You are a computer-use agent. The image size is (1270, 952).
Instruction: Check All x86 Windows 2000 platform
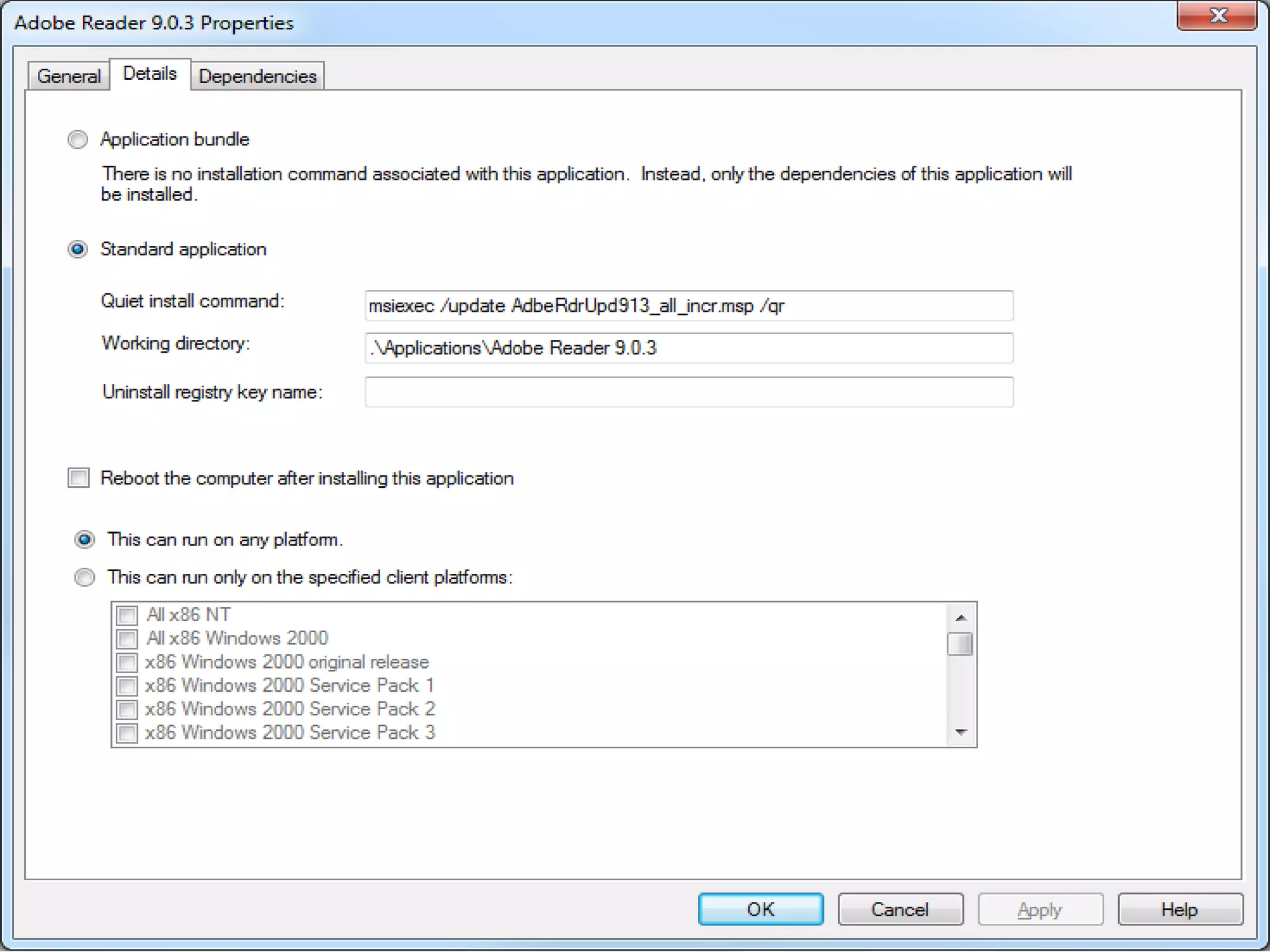(x=127, y=639)
